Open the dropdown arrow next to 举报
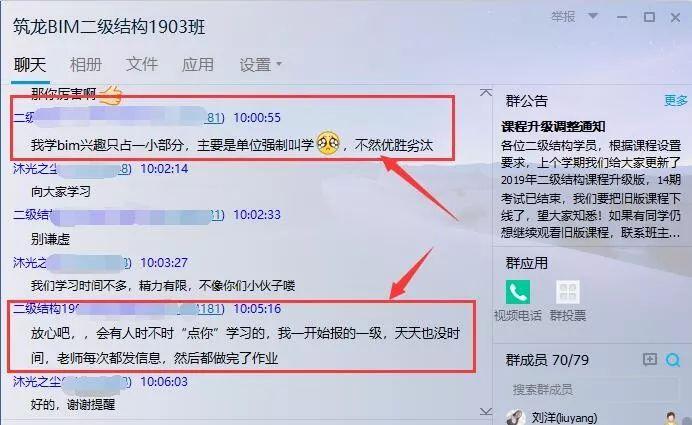Image resolution: width=692 pixels, height=425 pixels. point(593,16)
